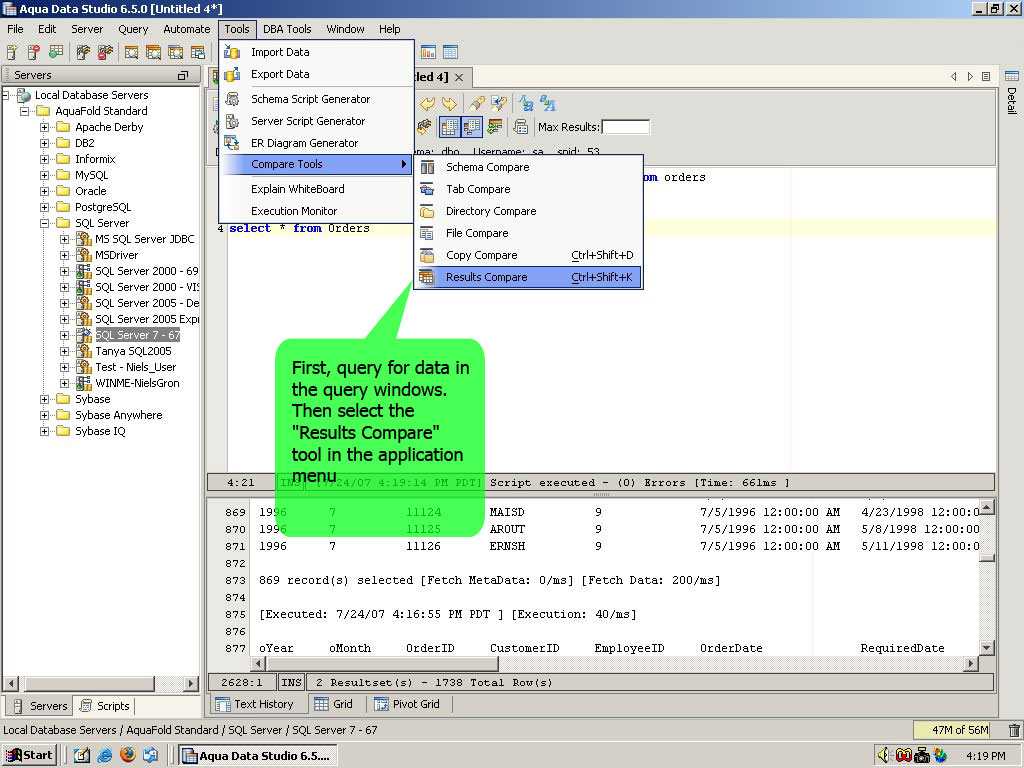Click the brush icon in editor toolbar
This screenshot has height=768, width=1024.
click(476, 104)
